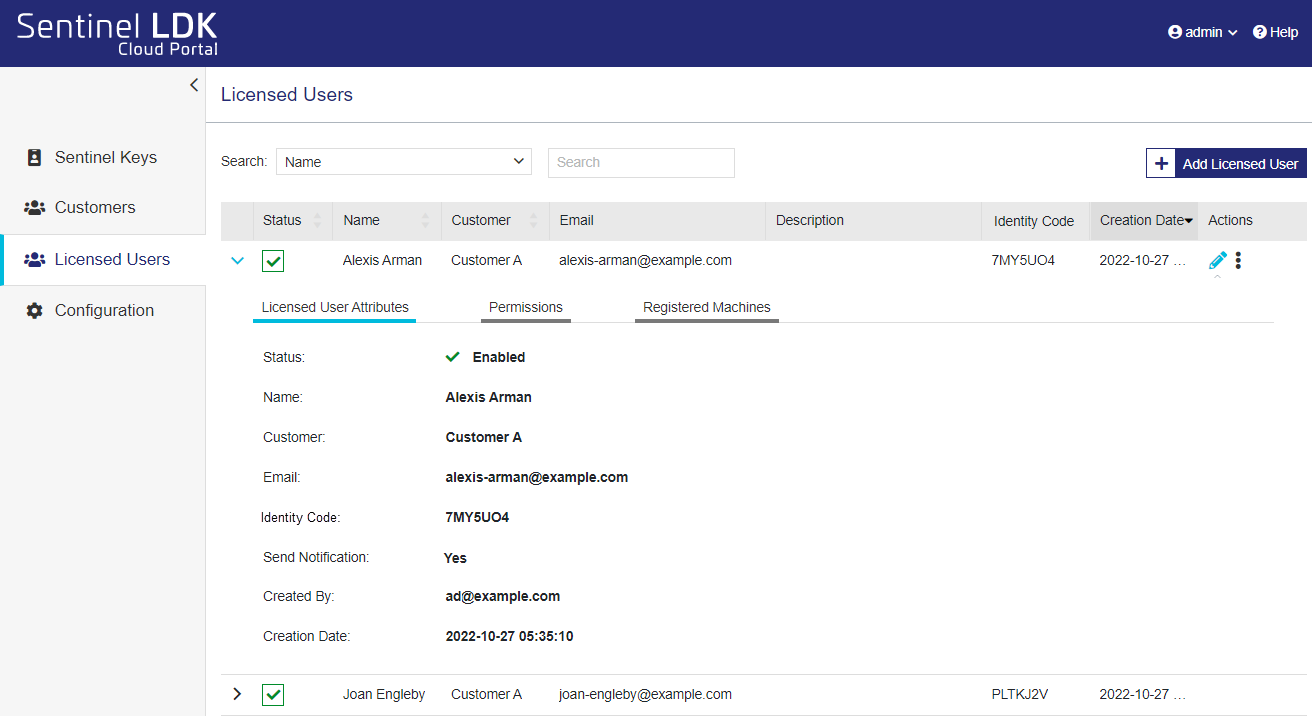The image size is (1312, 716).
Task: Click the pencil edit icon for Alexis Arman
Action: [x=1217, y=260]
